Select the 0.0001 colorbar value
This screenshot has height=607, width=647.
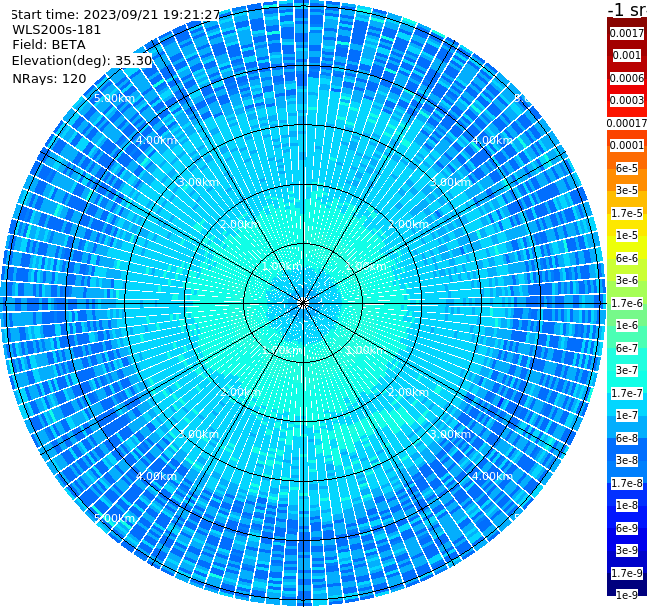pos(627,145)
